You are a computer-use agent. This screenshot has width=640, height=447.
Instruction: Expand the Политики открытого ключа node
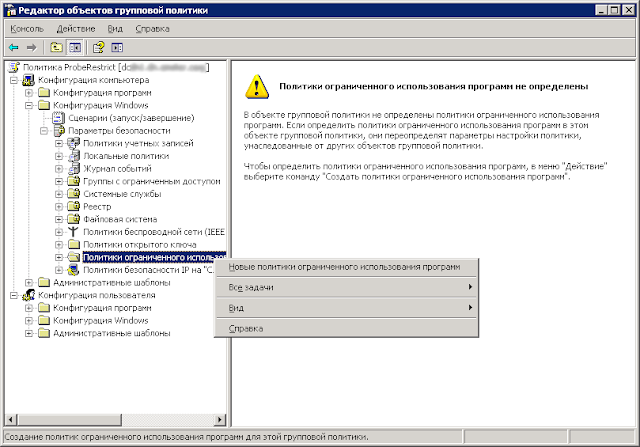click(59, 245)
